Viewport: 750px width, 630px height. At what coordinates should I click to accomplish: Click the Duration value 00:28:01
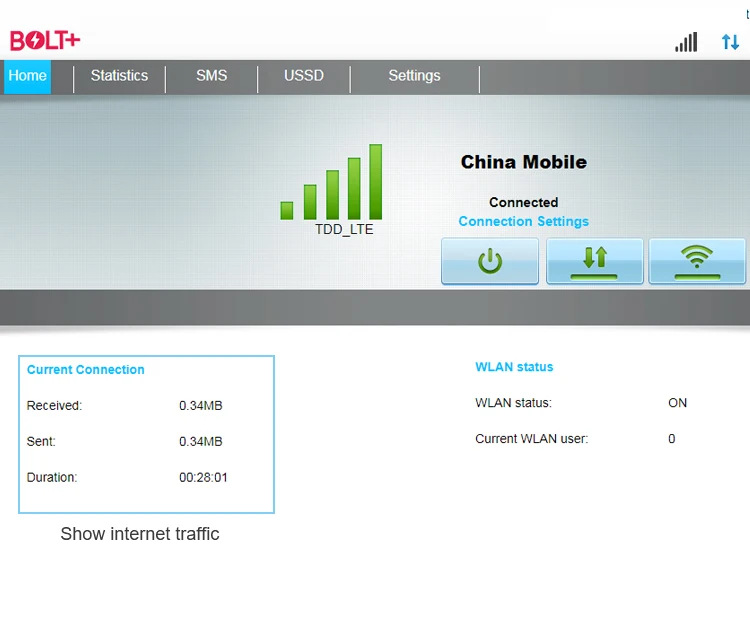(x=203, y=477)
